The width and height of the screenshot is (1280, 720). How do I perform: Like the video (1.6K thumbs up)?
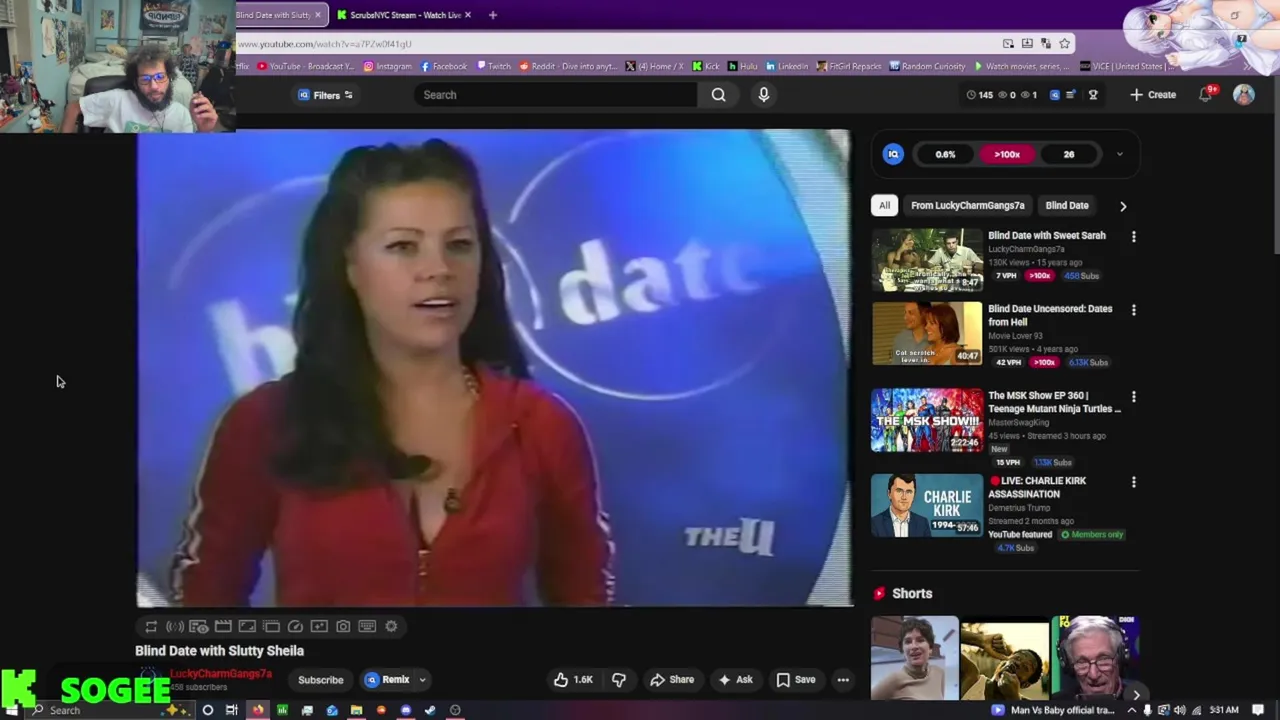click(574, 680)
